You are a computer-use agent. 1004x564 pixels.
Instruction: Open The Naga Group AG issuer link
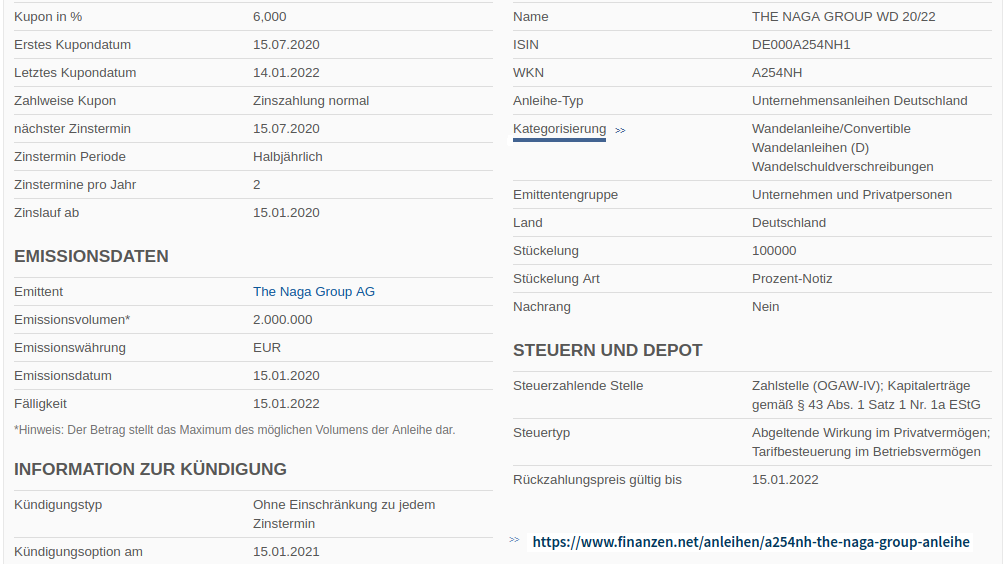[314, 292]
